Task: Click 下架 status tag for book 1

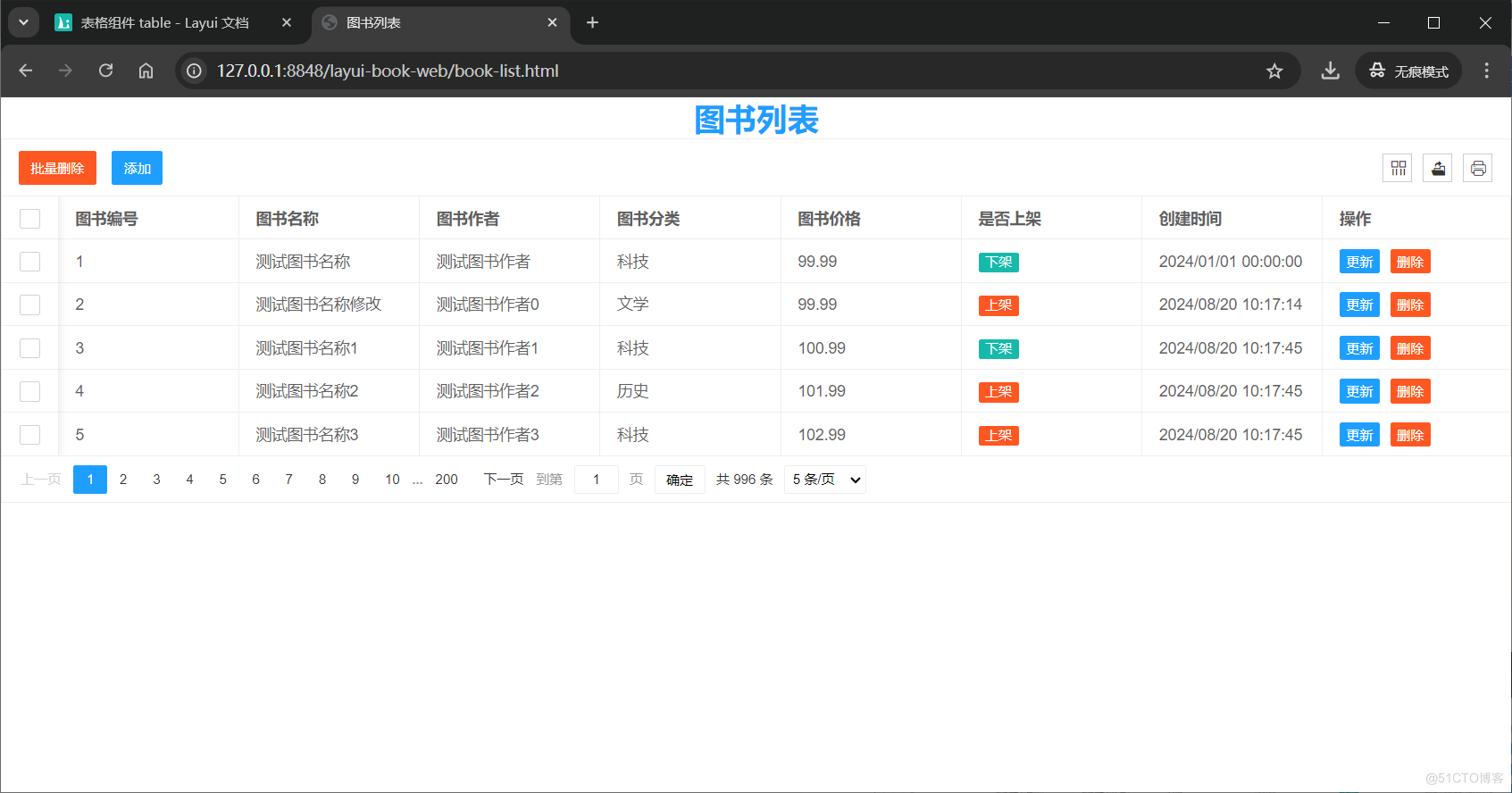Action: pyautogui.click(x=998, y=262)
